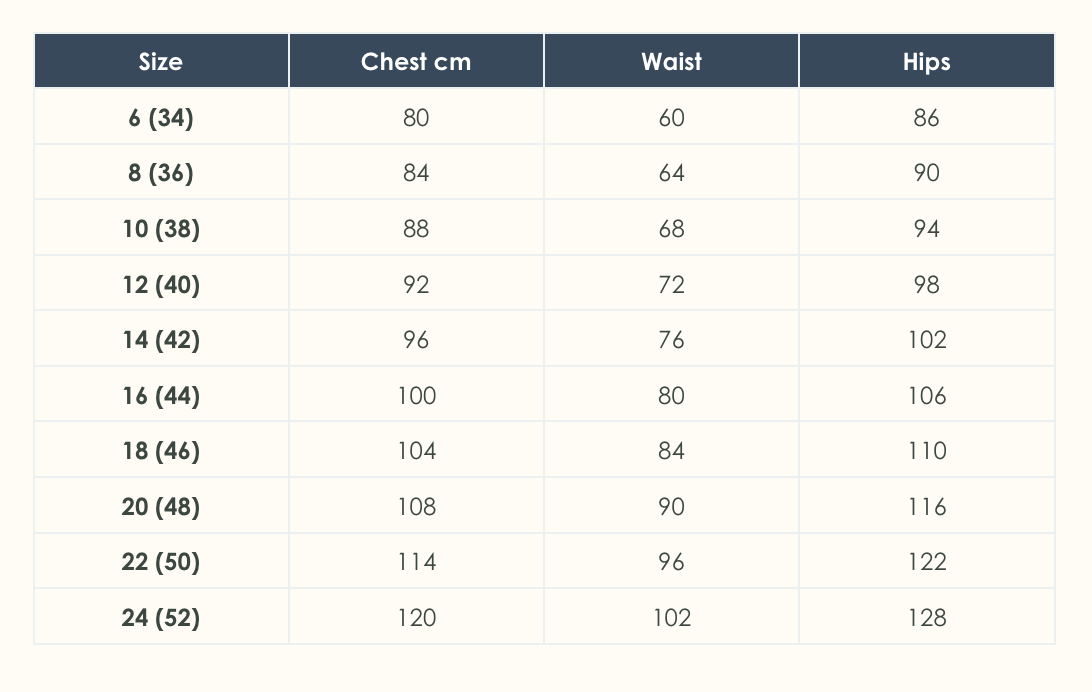Click chest value 114 for size 22
This screenshot has height=692, width=1092.
pyautogui.click(x=416, y=562)
